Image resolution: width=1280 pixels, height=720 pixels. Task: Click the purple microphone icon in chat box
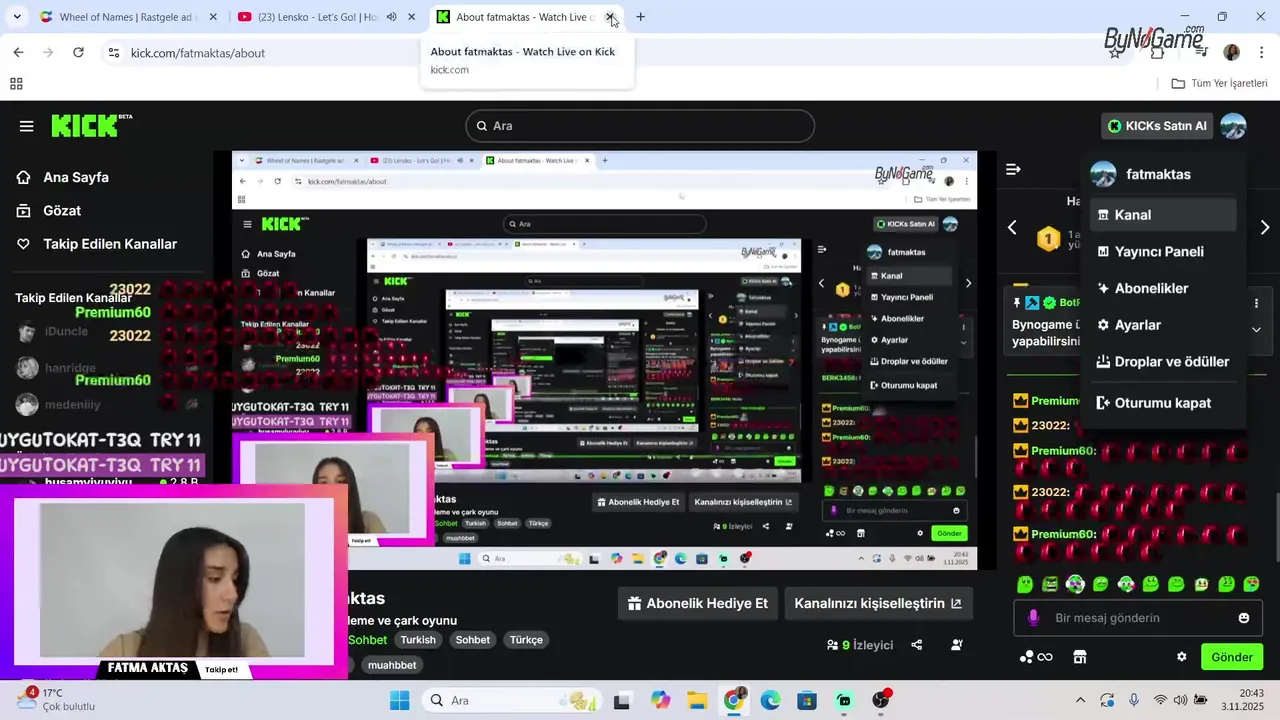coord(1034,618)
